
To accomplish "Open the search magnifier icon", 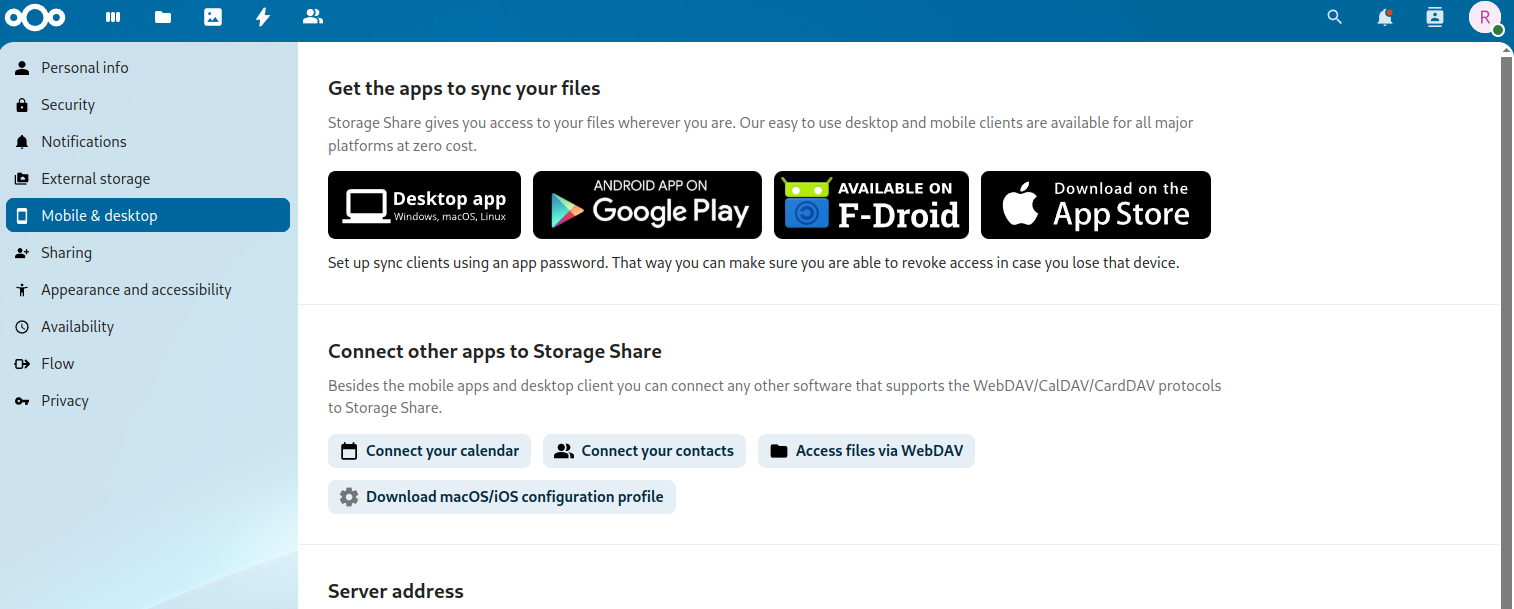I will click(1335, 17).
